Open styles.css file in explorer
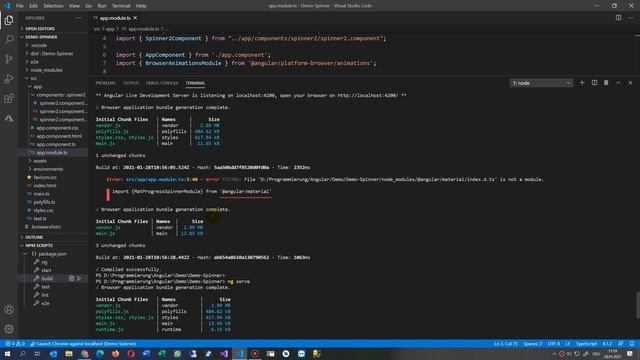Viewport: 640px width, 360px height. 53,210
